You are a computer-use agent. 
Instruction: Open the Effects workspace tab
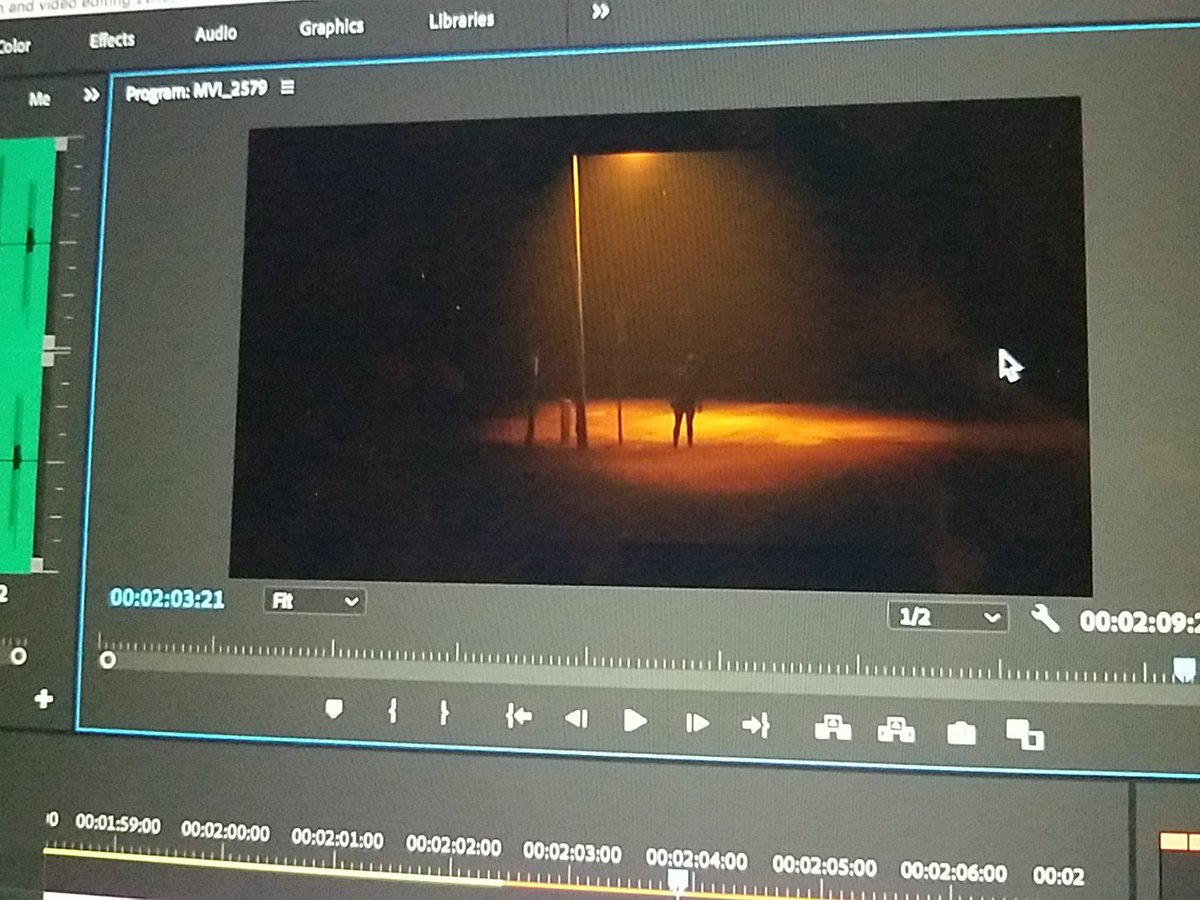[x=111, y=40]
